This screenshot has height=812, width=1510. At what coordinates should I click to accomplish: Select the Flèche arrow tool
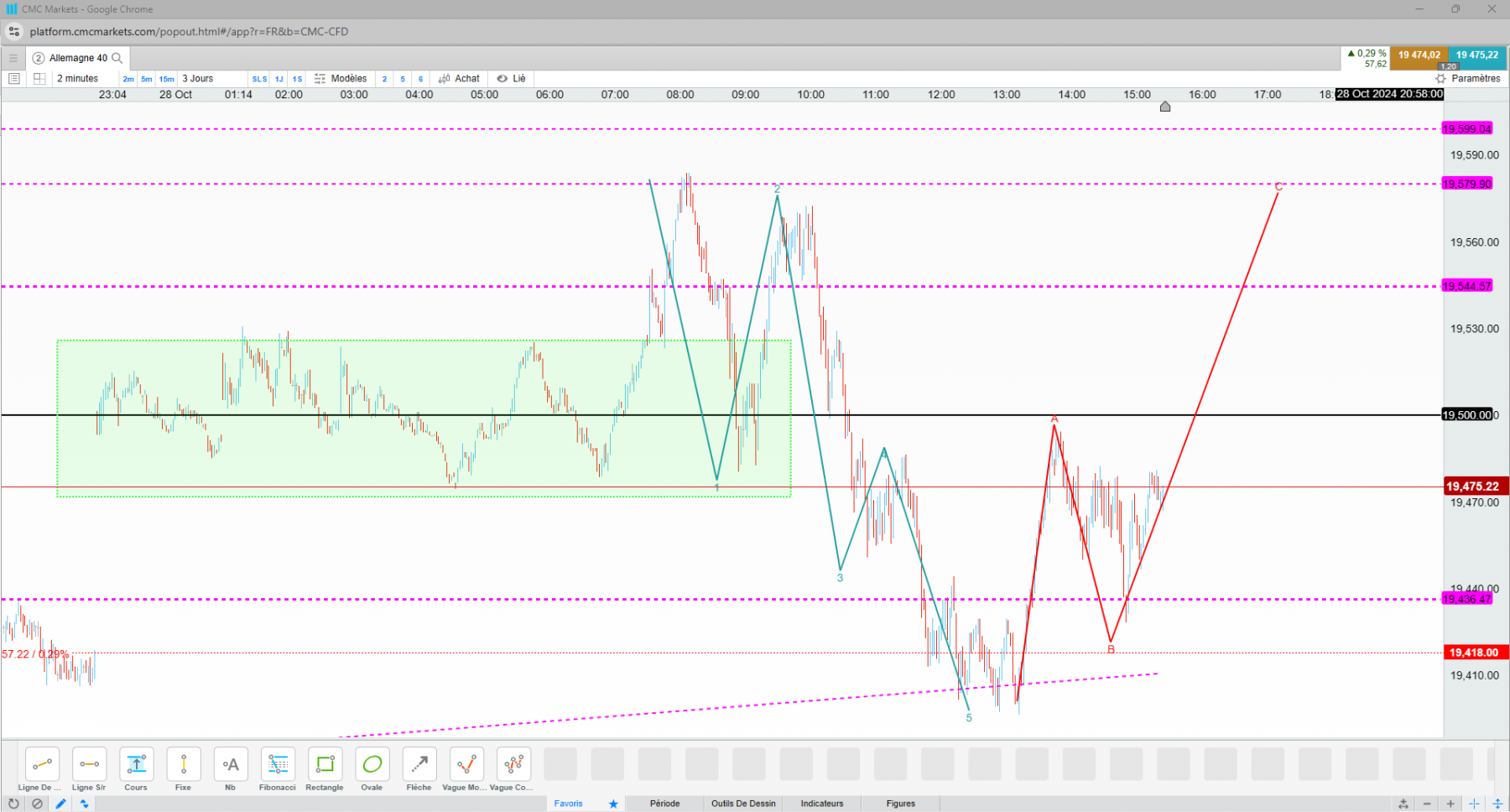click(419, 764)
